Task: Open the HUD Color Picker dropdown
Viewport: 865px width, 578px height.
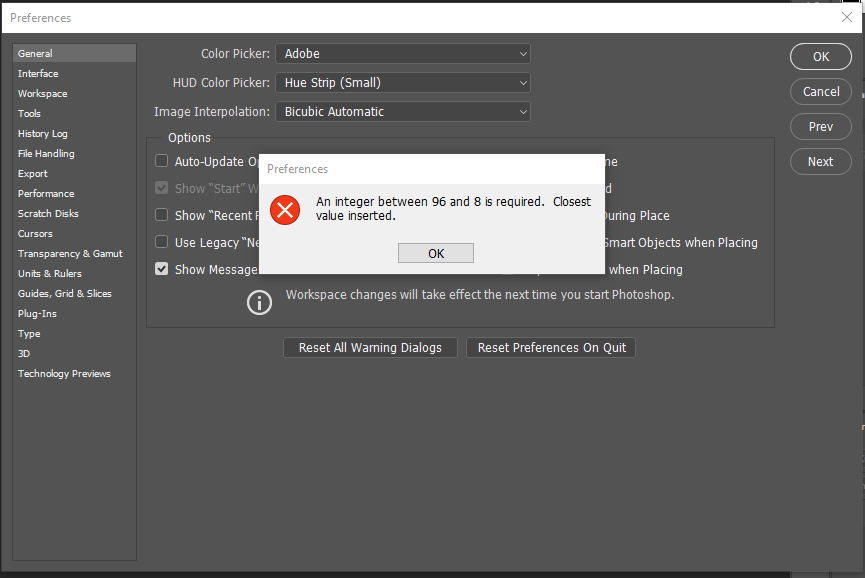Action: point(403,83)
